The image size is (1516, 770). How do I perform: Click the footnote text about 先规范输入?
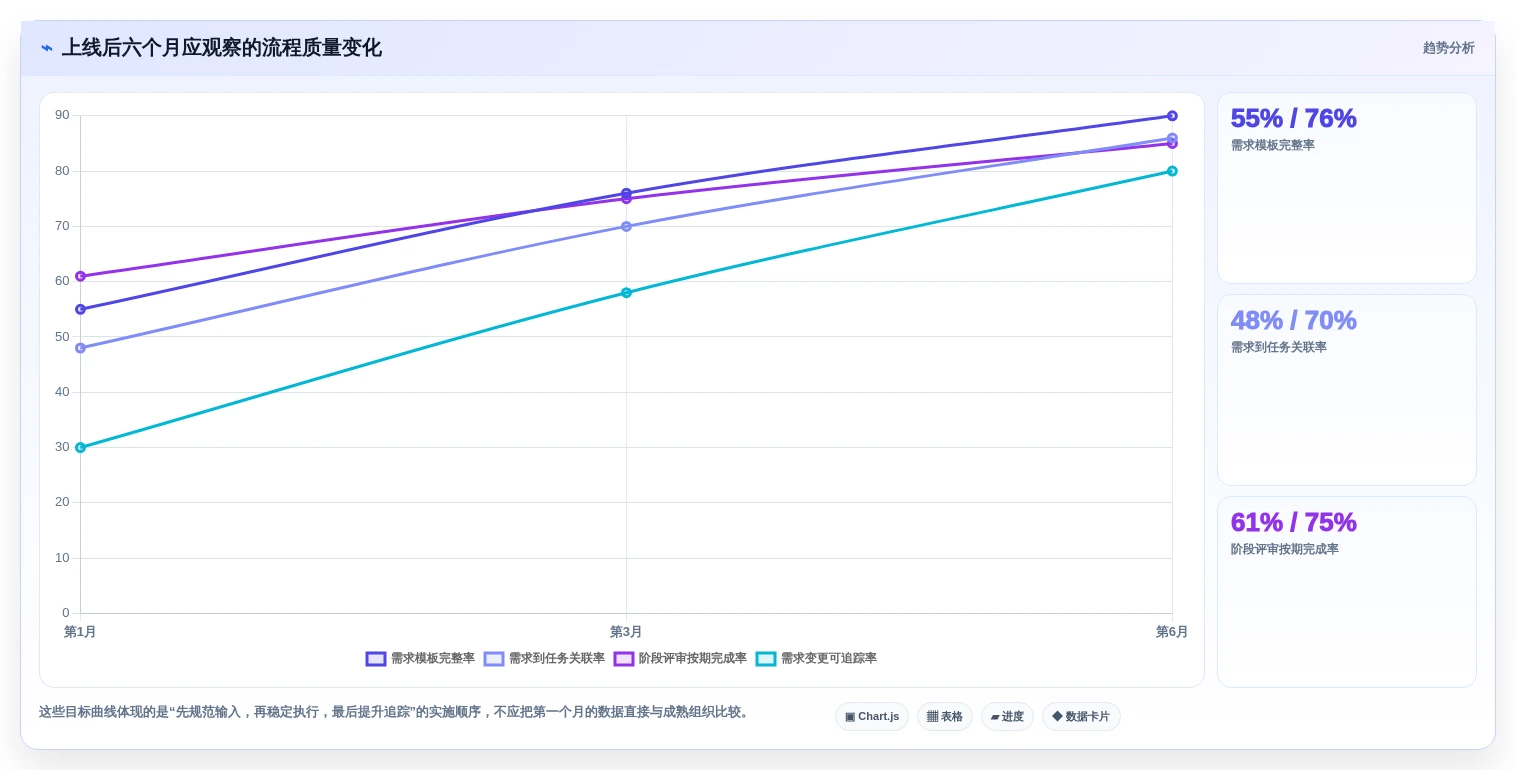(396, 712)
